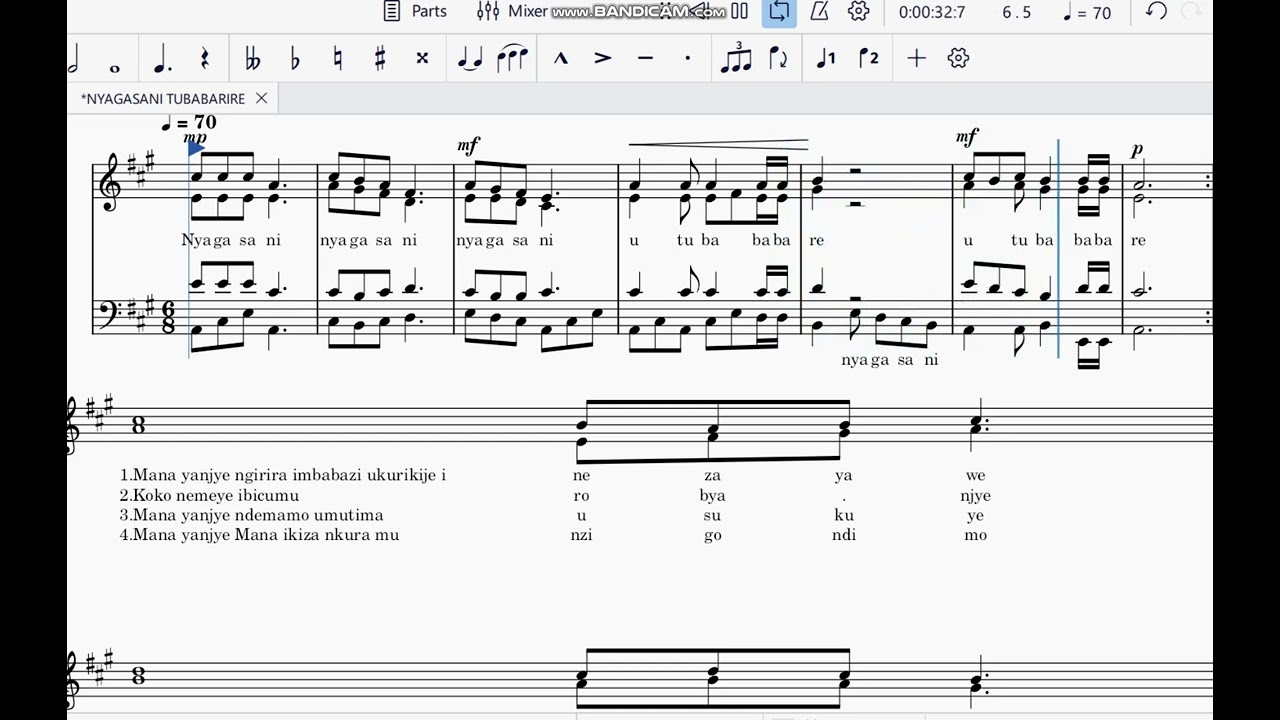Viewport: 1280px width, 720px height.
Task: Open note input toolbar customization gear
Action: click(958, 59)
